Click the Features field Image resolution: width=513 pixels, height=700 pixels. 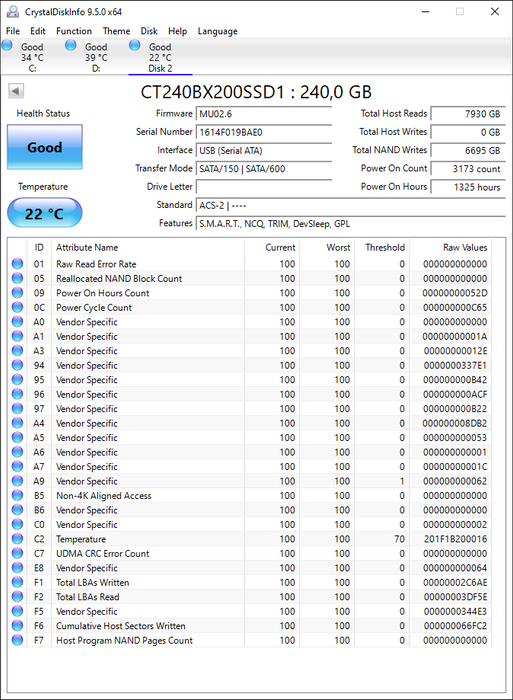pos(350,224)
